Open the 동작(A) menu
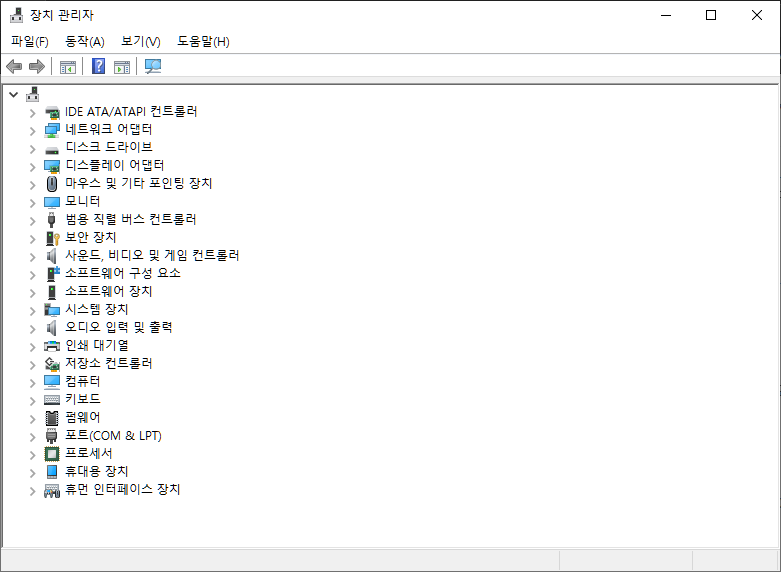Viewport: 781px width, 572px height. (x=85, y=41)
